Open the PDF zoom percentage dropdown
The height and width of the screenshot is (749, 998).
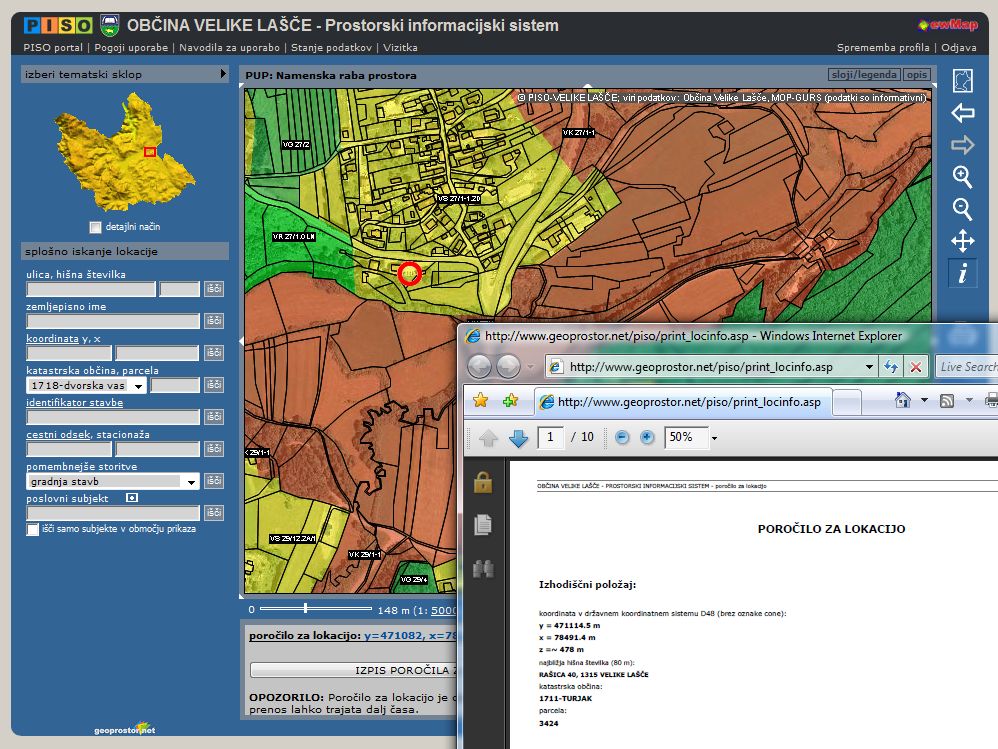[x=713, y=438]
